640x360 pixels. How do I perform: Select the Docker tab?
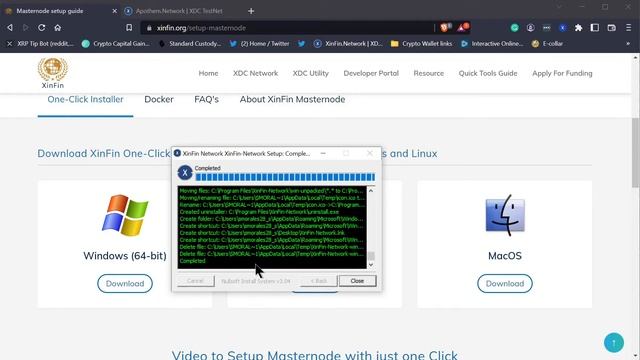coord(159,100)
